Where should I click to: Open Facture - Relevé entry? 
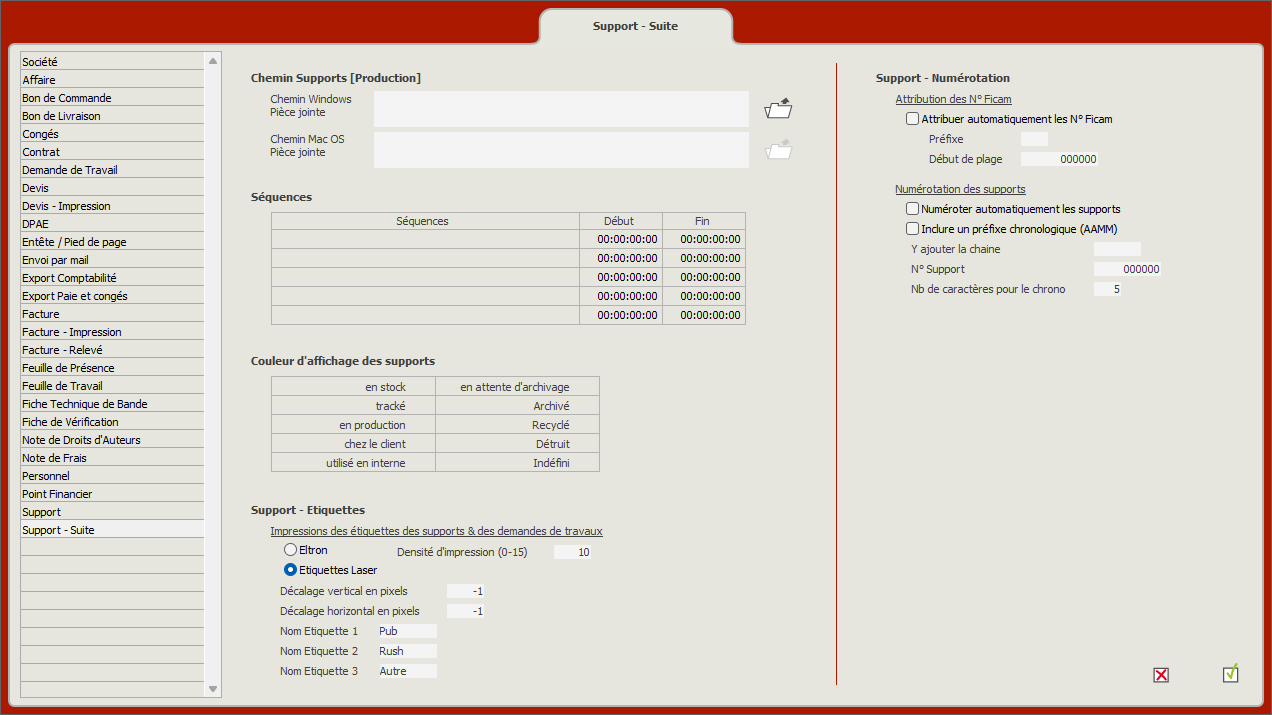tap(112, 350)
